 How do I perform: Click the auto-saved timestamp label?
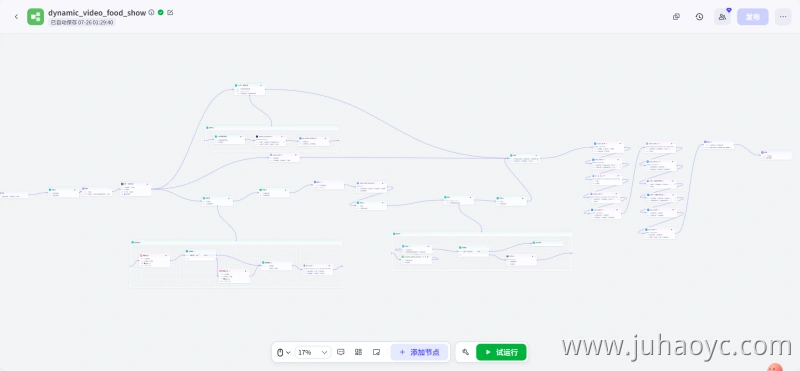tap(82, 22)
